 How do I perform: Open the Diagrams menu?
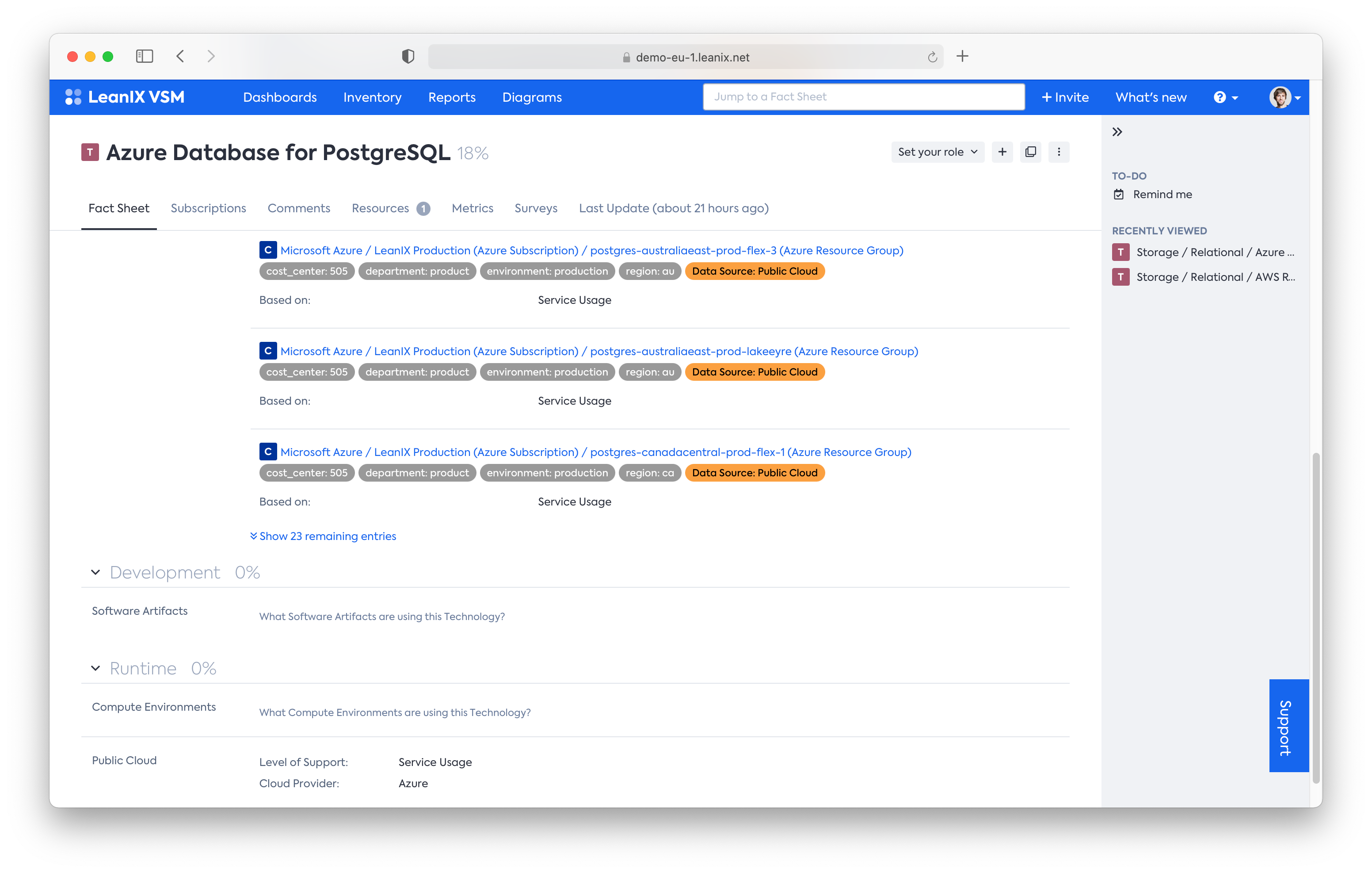[x=532, y=97]
